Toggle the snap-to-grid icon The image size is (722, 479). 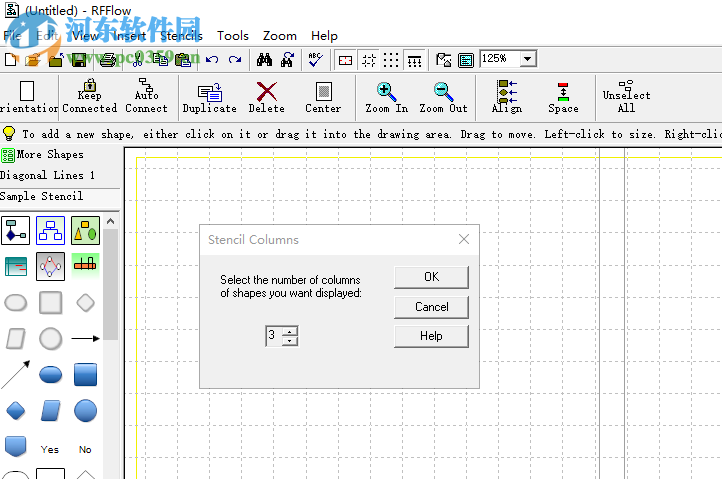coord(368,60)
